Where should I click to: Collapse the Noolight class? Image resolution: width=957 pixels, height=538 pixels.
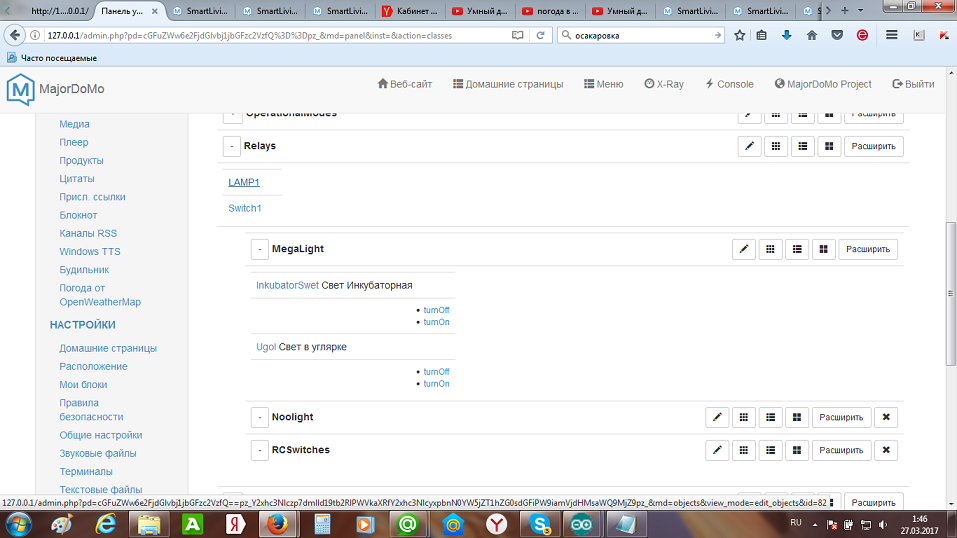click(259, 417)
